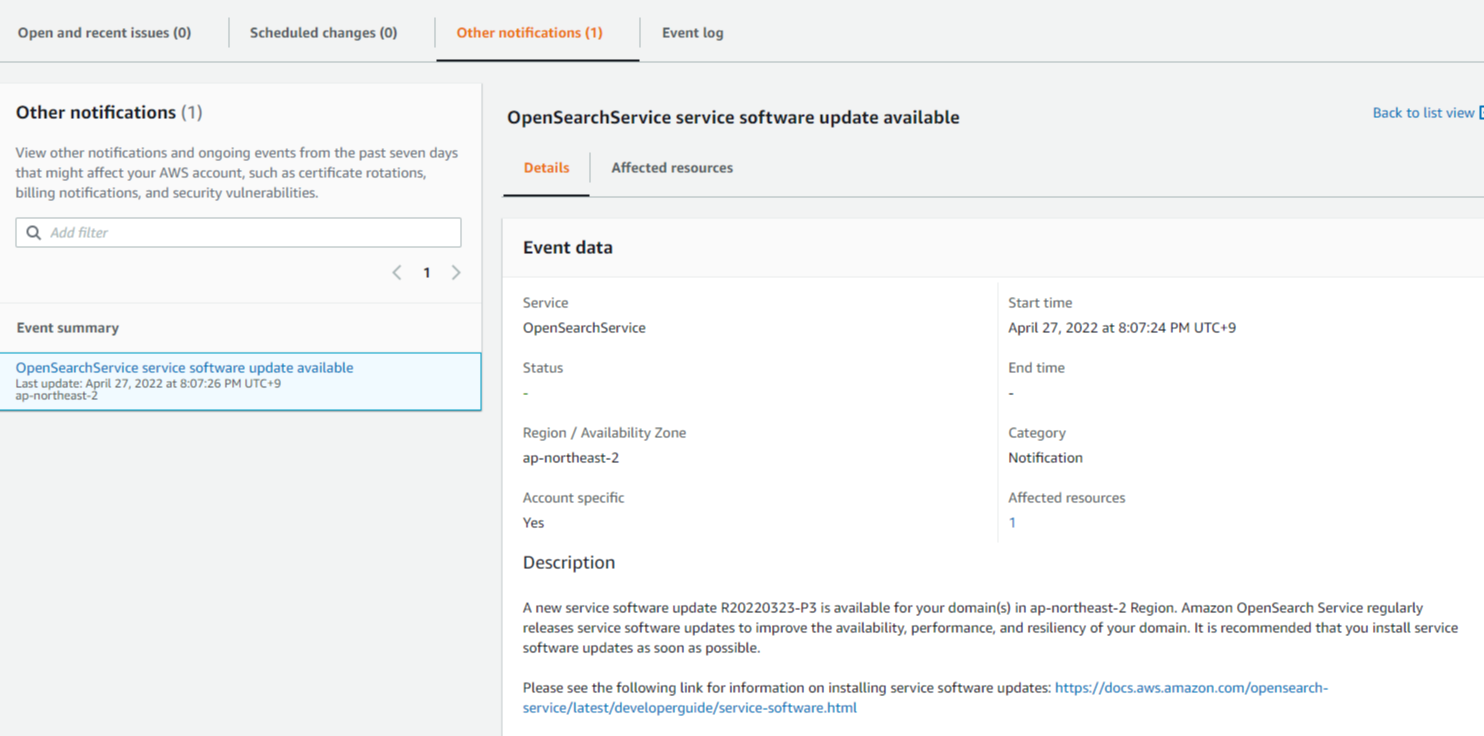Open the Event log tab

pos(692,33)
